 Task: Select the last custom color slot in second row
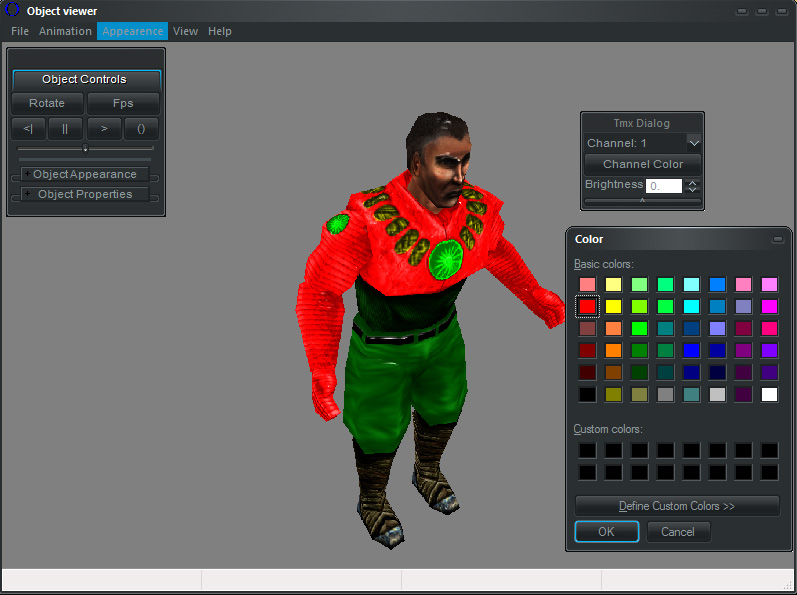[x=769, y=473]
